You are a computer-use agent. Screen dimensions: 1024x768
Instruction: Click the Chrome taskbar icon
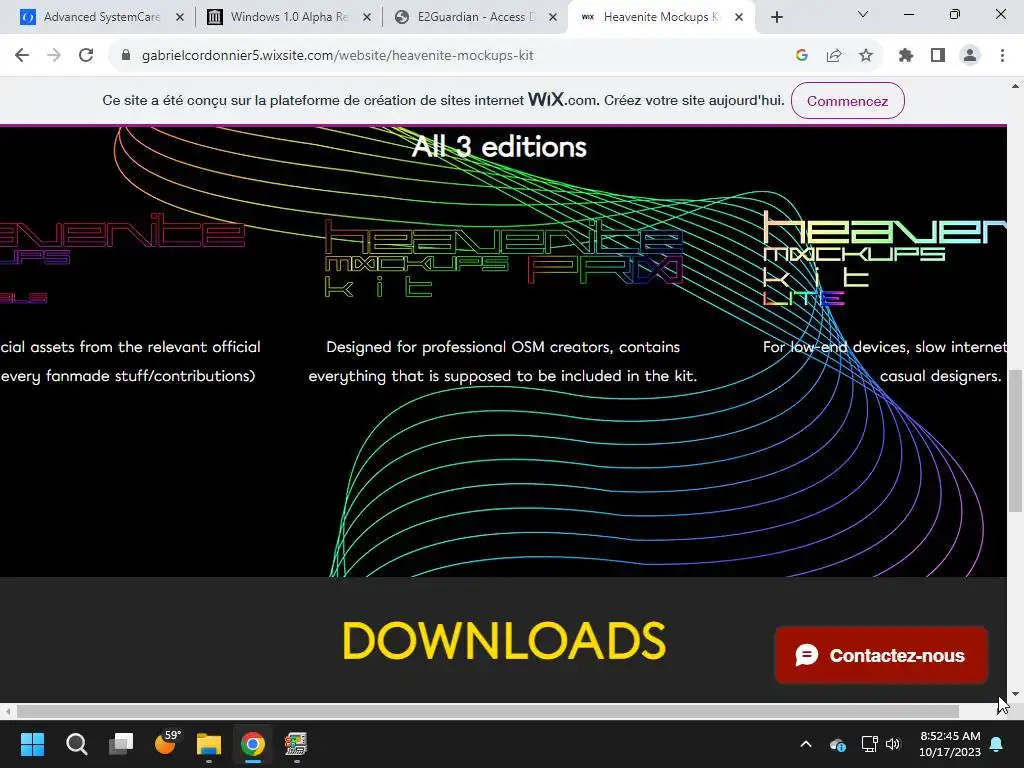[x=253, y=744]
